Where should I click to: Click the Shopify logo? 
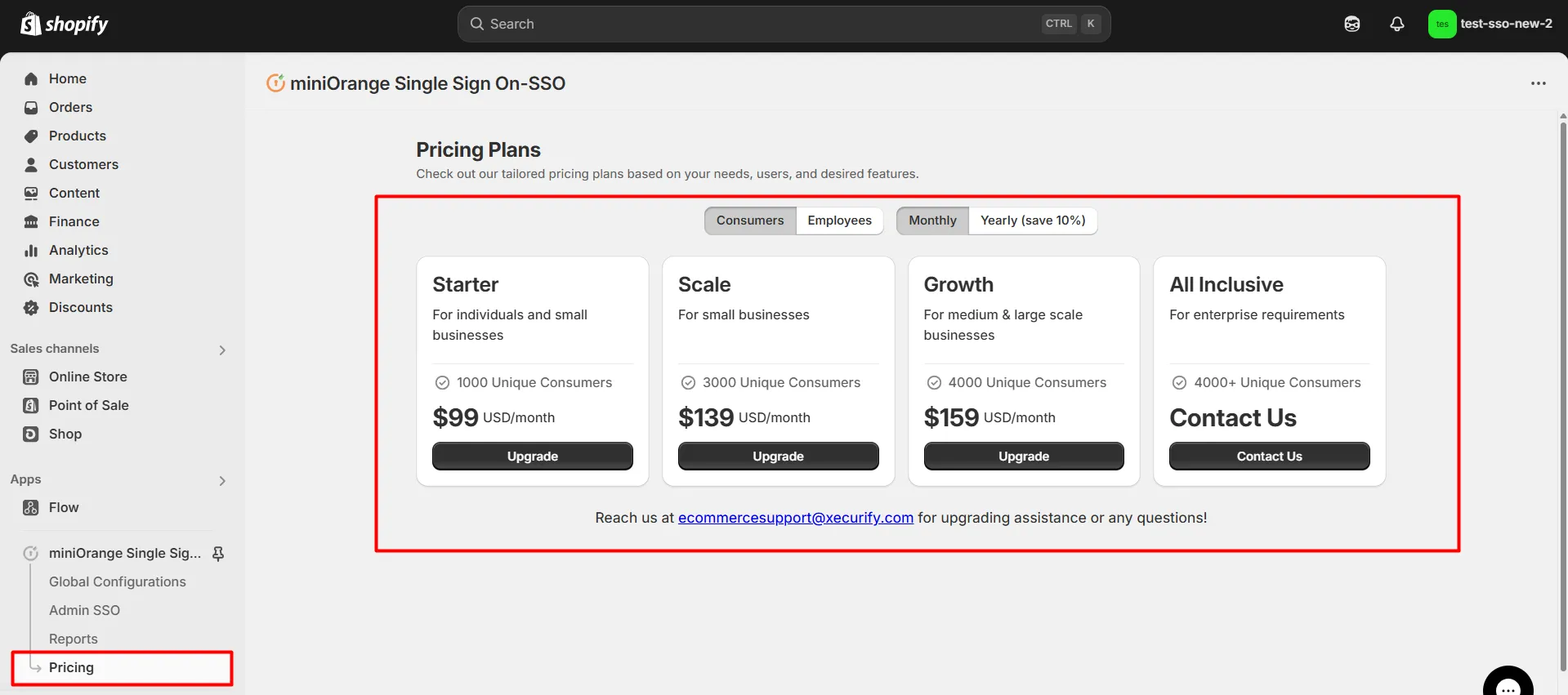[65, 24]
